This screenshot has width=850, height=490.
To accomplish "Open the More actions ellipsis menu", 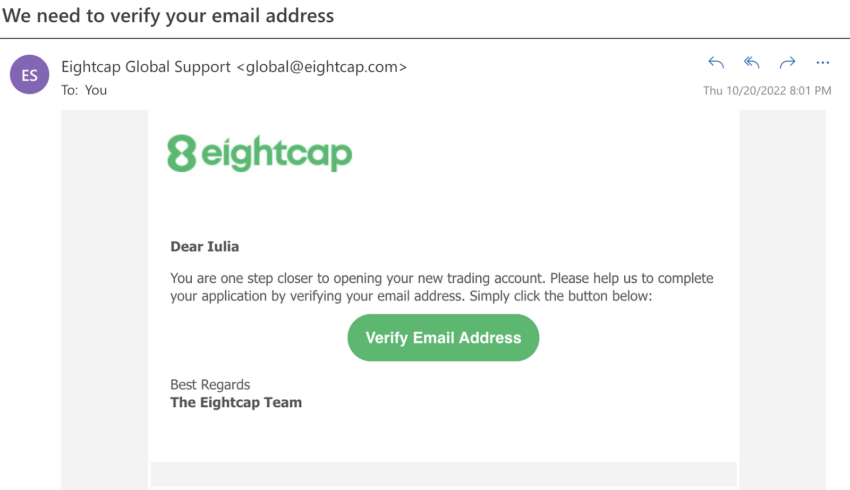I will click(822, 63).
